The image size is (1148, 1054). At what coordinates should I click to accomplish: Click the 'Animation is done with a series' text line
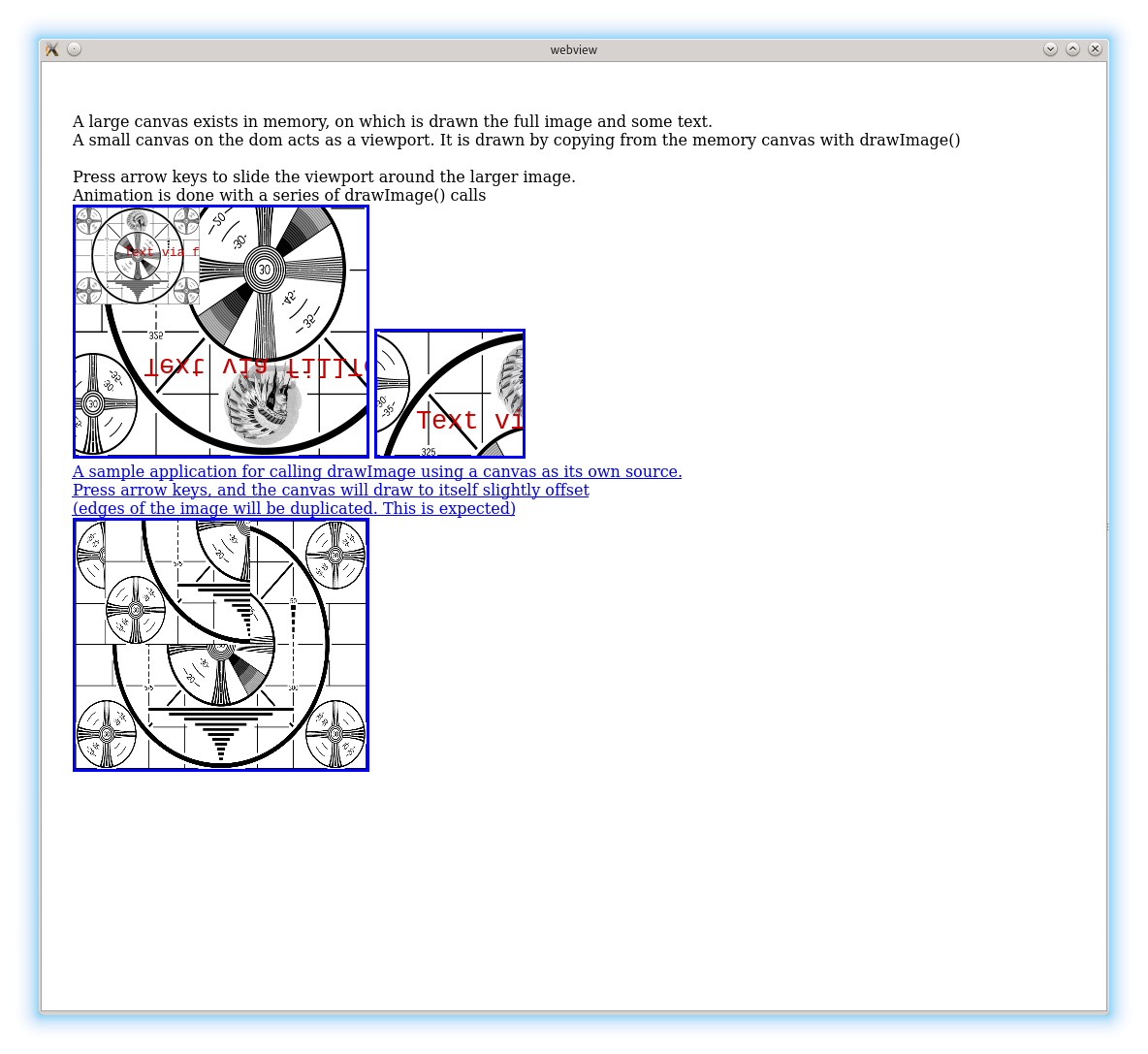pos(279,195)
